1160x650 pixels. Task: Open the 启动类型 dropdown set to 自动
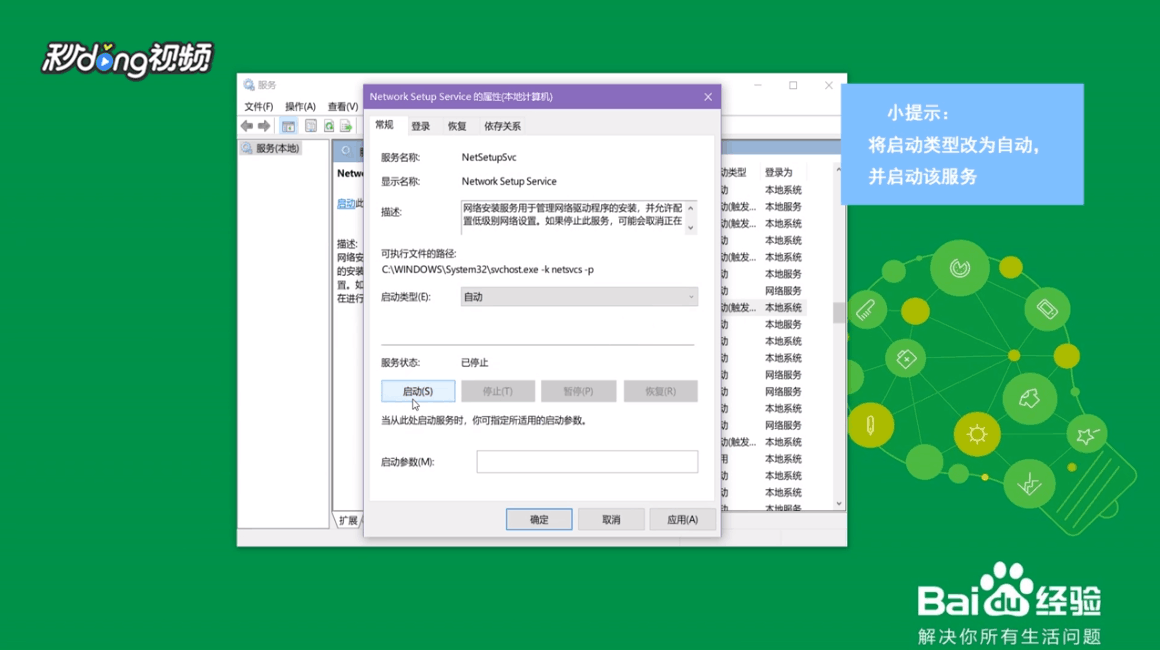coord(579,297)
